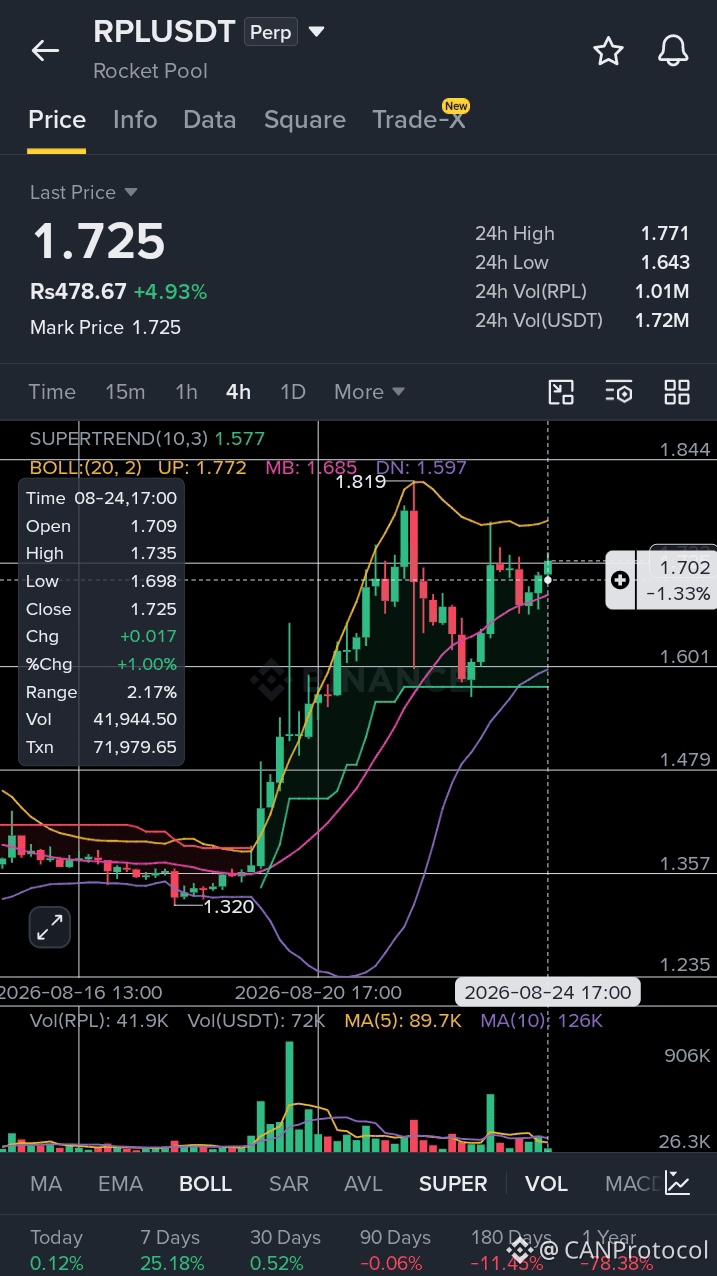717x1276 pixels.
Task: Open the Last Price dropdown
Action: point(84,192)
